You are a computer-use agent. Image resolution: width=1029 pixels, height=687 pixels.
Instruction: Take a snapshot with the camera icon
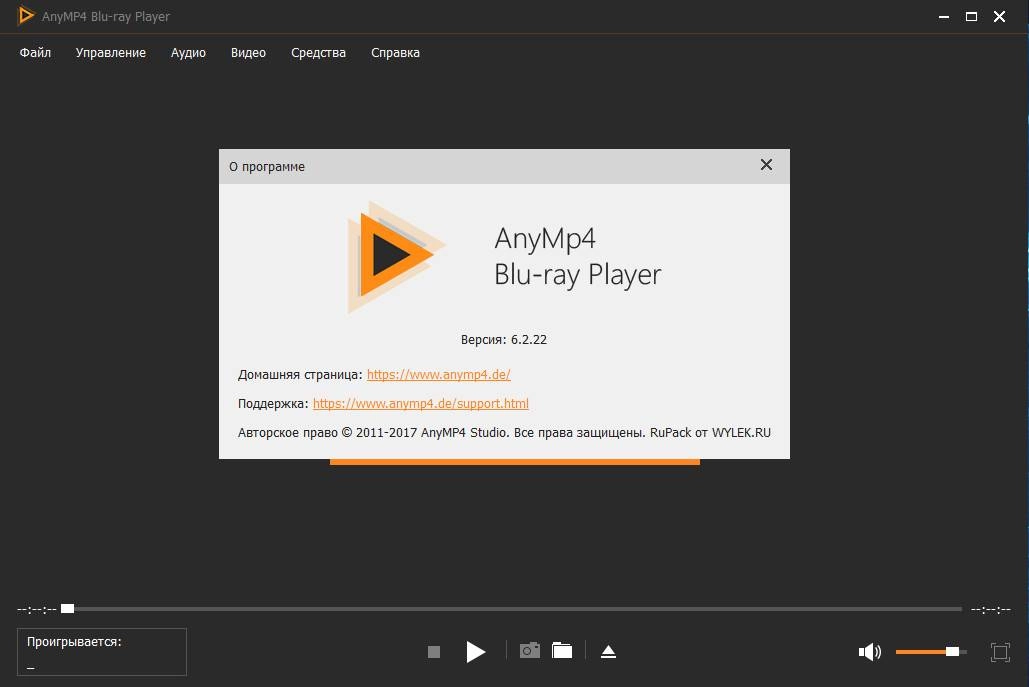(x=530, y=650)
